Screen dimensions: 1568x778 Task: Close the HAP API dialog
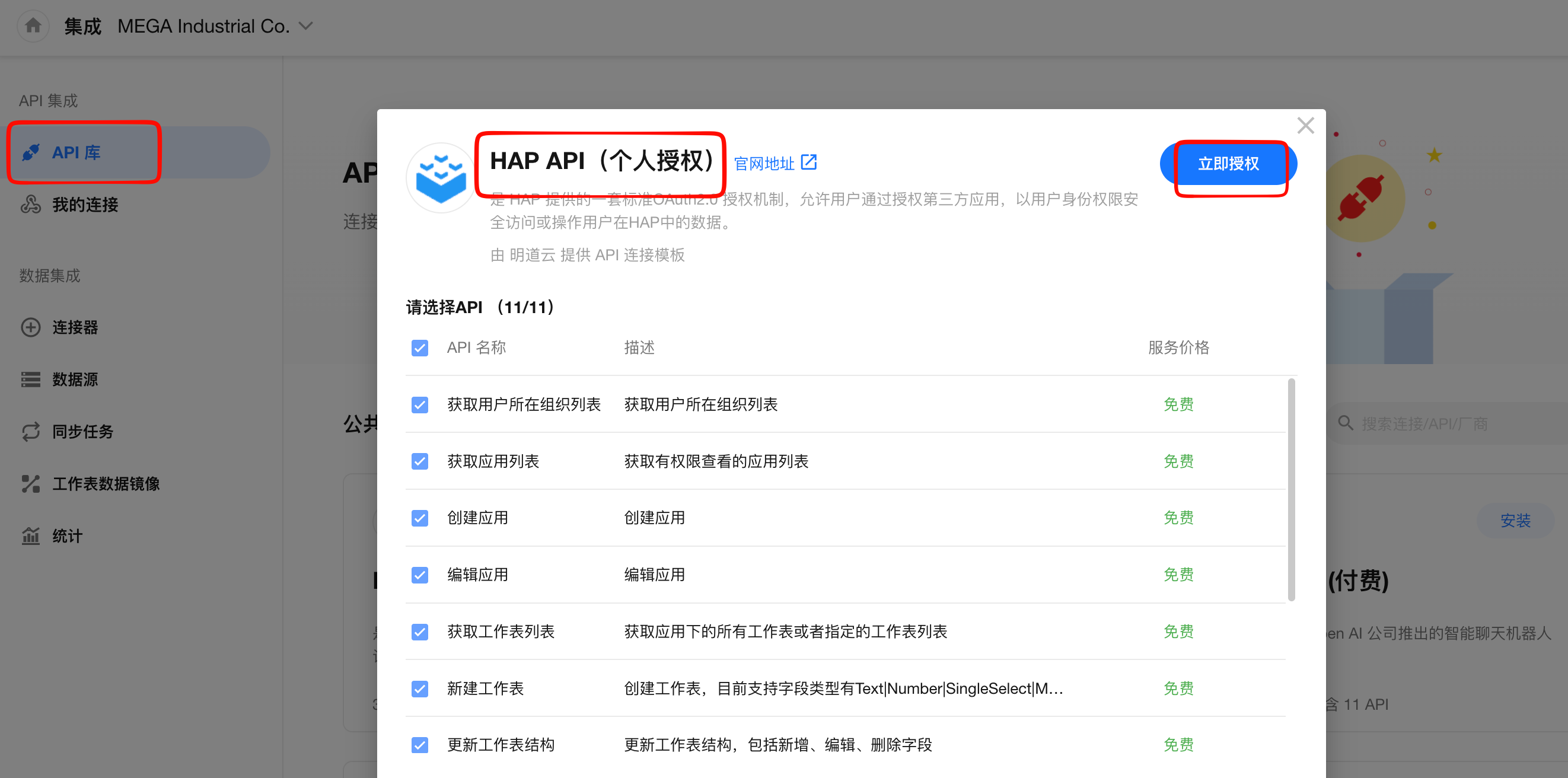tap(1305, 126)
